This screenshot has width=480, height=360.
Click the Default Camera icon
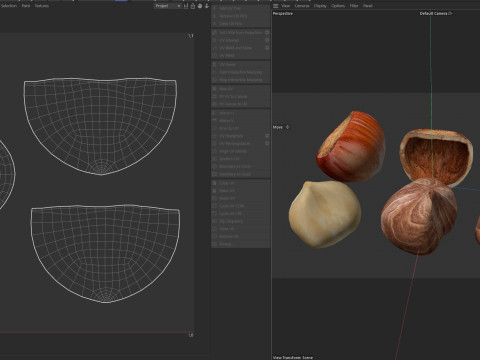(x=450, y=14)
